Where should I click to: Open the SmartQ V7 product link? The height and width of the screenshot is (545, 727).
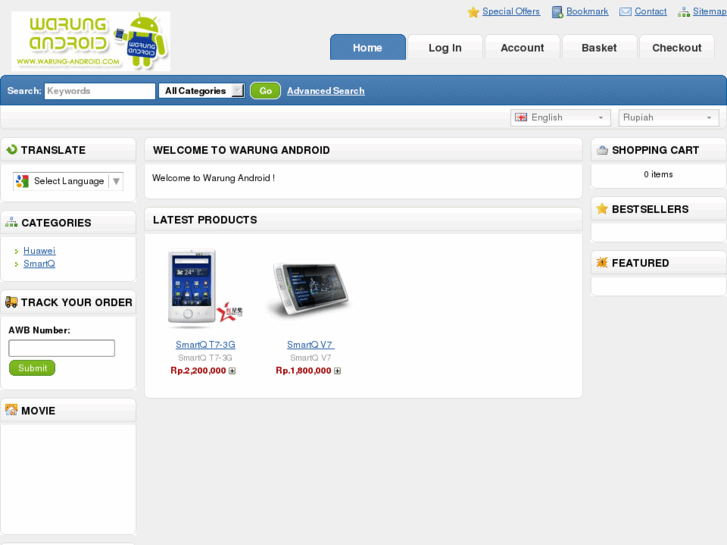pyautogui.click(x=310, y=345)
